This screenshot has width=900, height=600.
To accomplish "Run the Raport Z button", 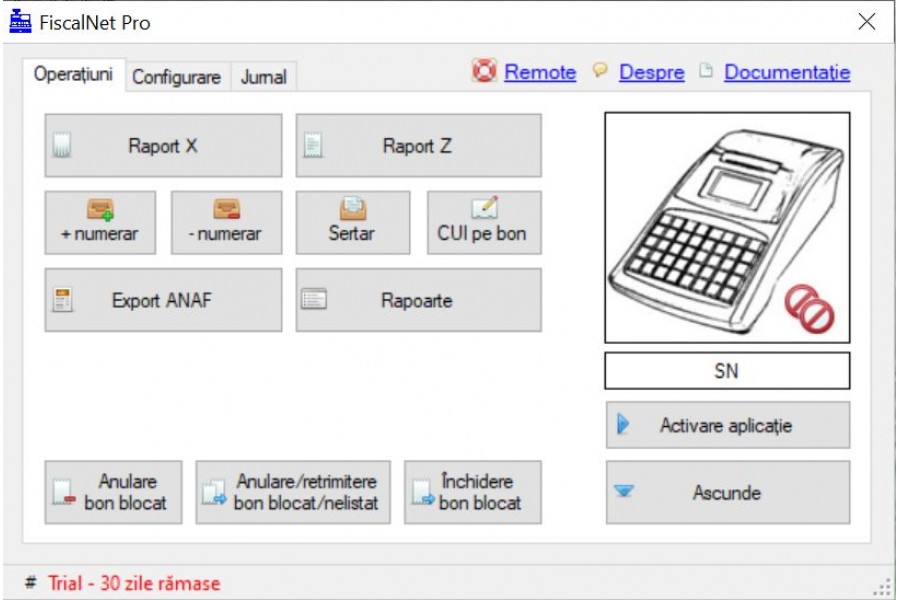I will 418,145.
